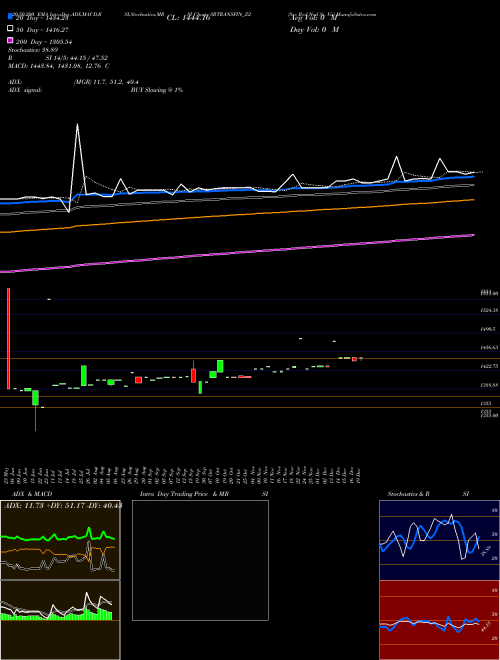Open the empty intraday trading price panel
The height and width of the screenshot is (660, 500).
click(x=200, y=560)
